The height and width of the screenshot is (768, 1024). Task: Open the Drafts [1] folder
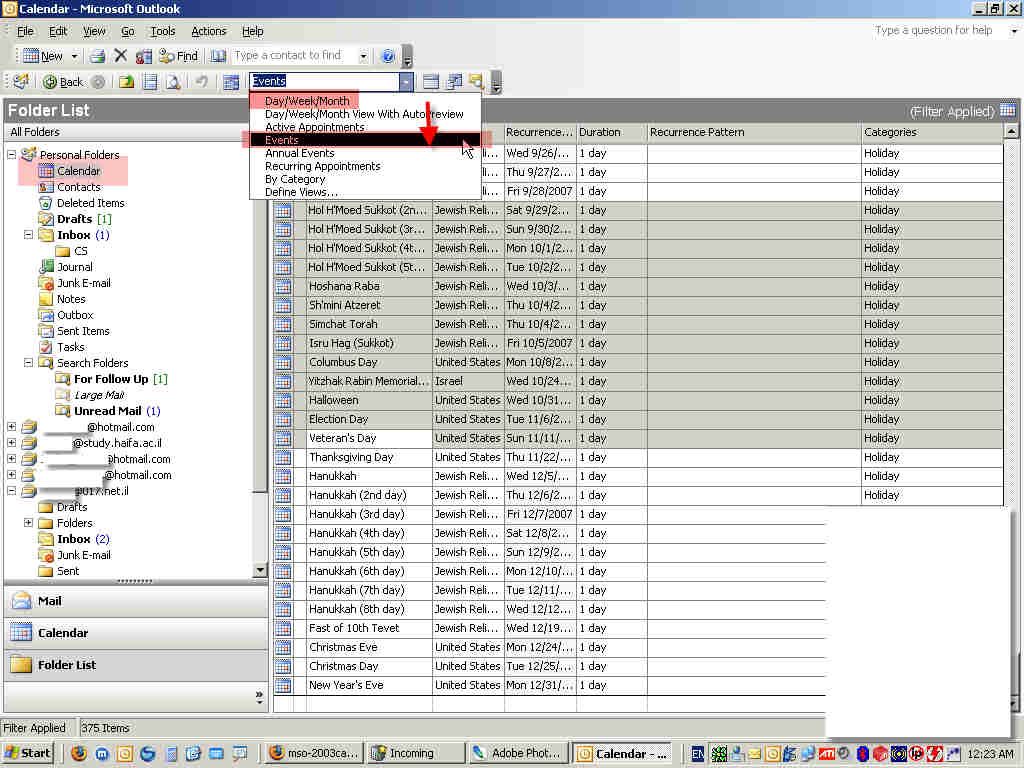(x=84, y=219)
